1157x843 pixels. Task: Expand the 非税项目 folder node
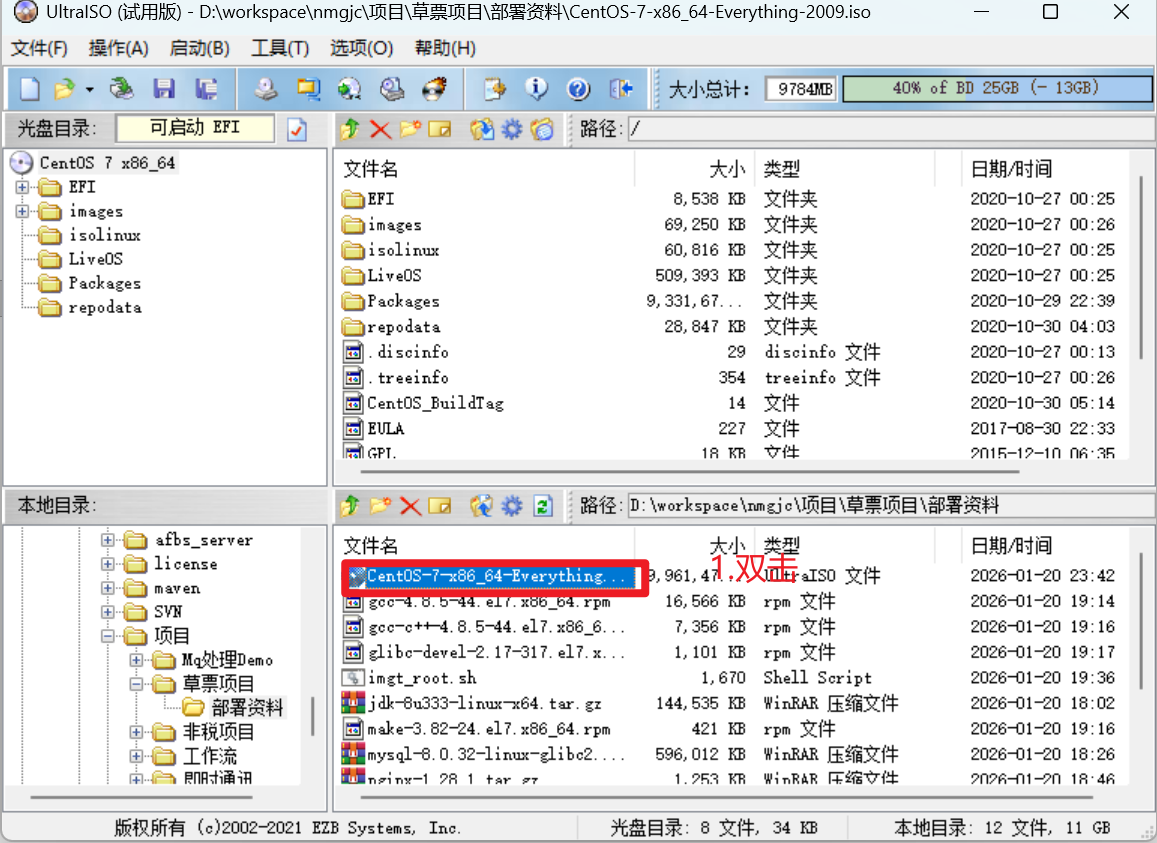[x=136, y=732]
